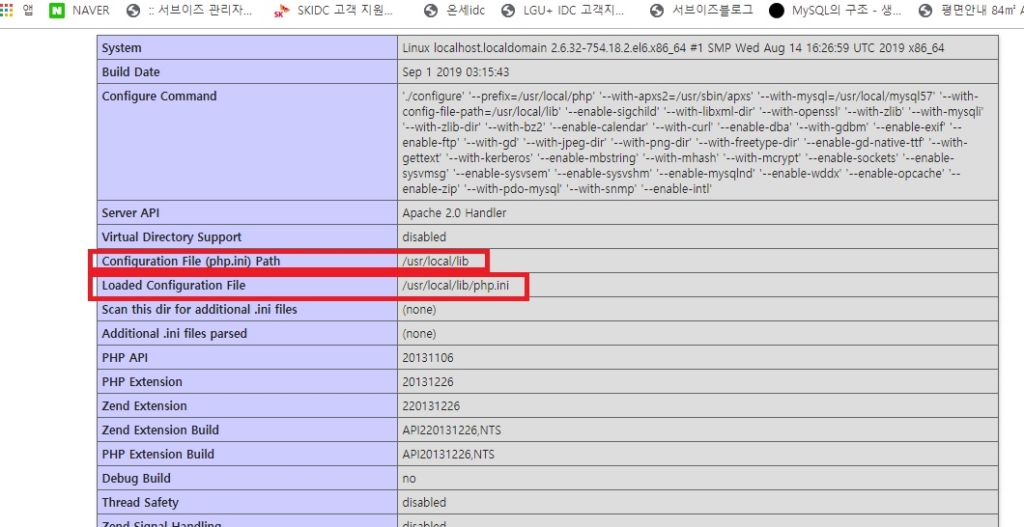This screenshot has width=1024, height=527.
Task: Click the Debug Build value no
Action: pyautogui.click(x=408, y=478)
